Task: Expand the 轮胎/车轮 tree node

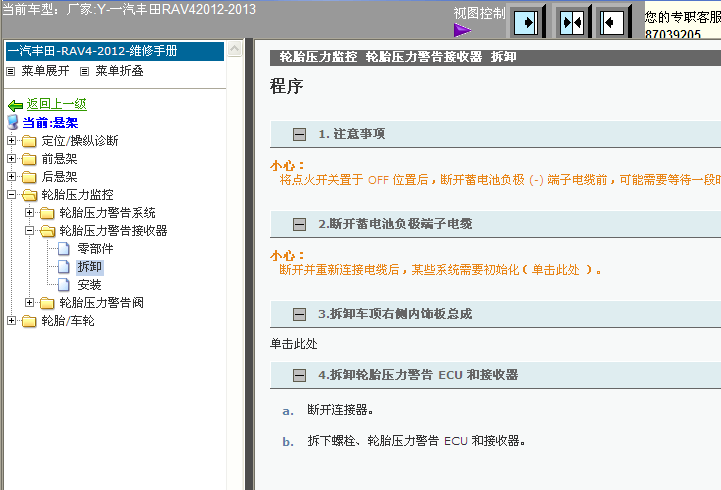Action: (x=11, y=320)
